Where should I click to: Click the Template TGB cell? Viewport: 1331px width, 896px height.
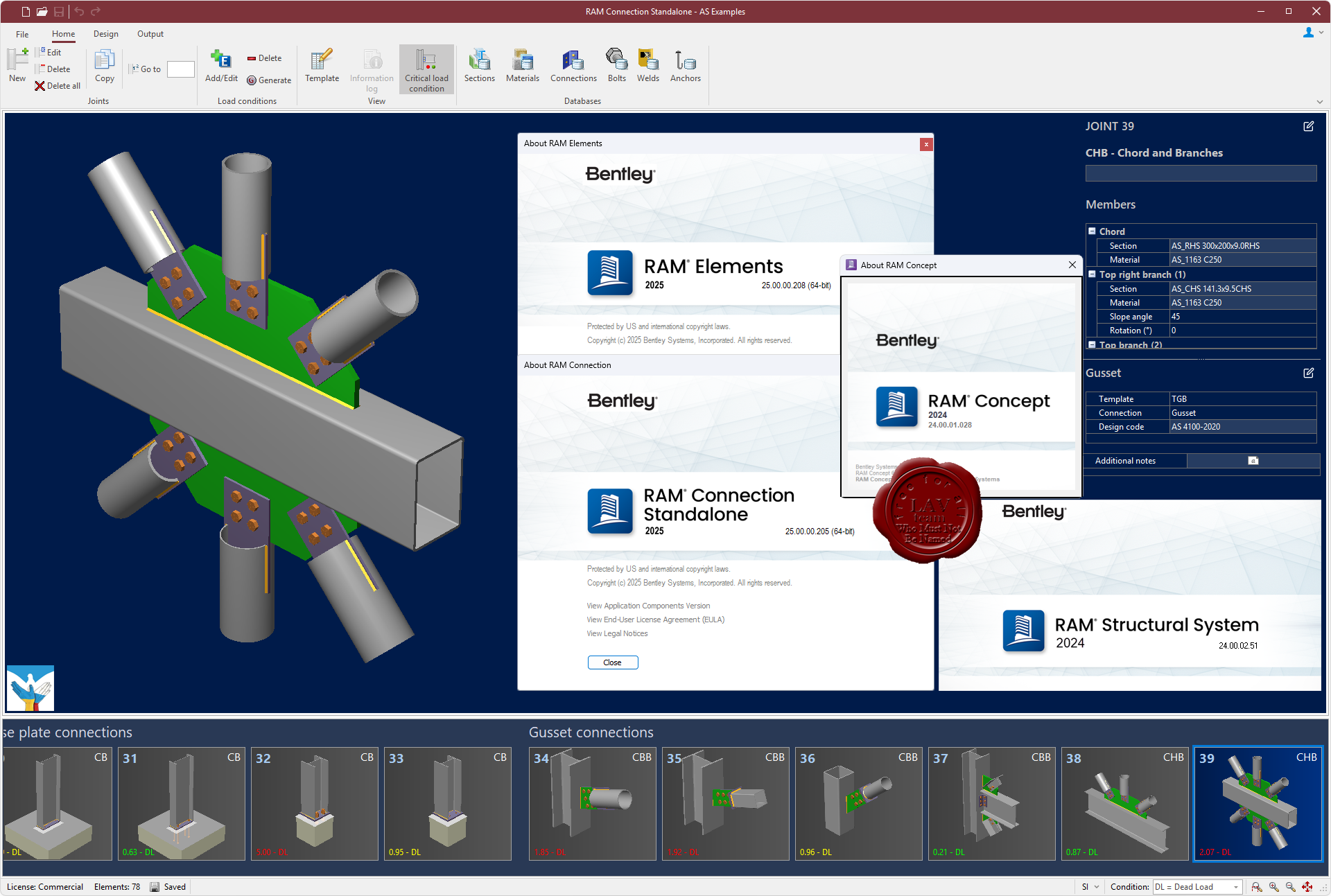click(1242, 399)
